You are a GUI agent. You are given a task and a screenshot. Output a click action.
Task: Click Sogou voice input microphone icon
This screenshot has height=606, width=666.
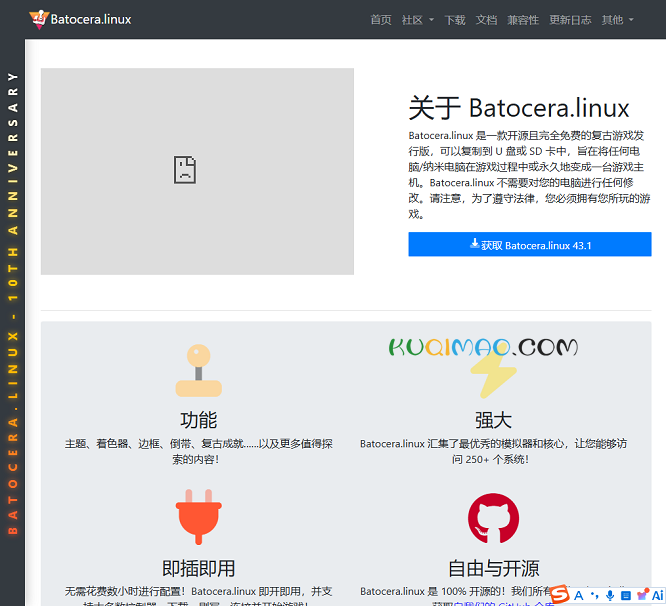610,595
